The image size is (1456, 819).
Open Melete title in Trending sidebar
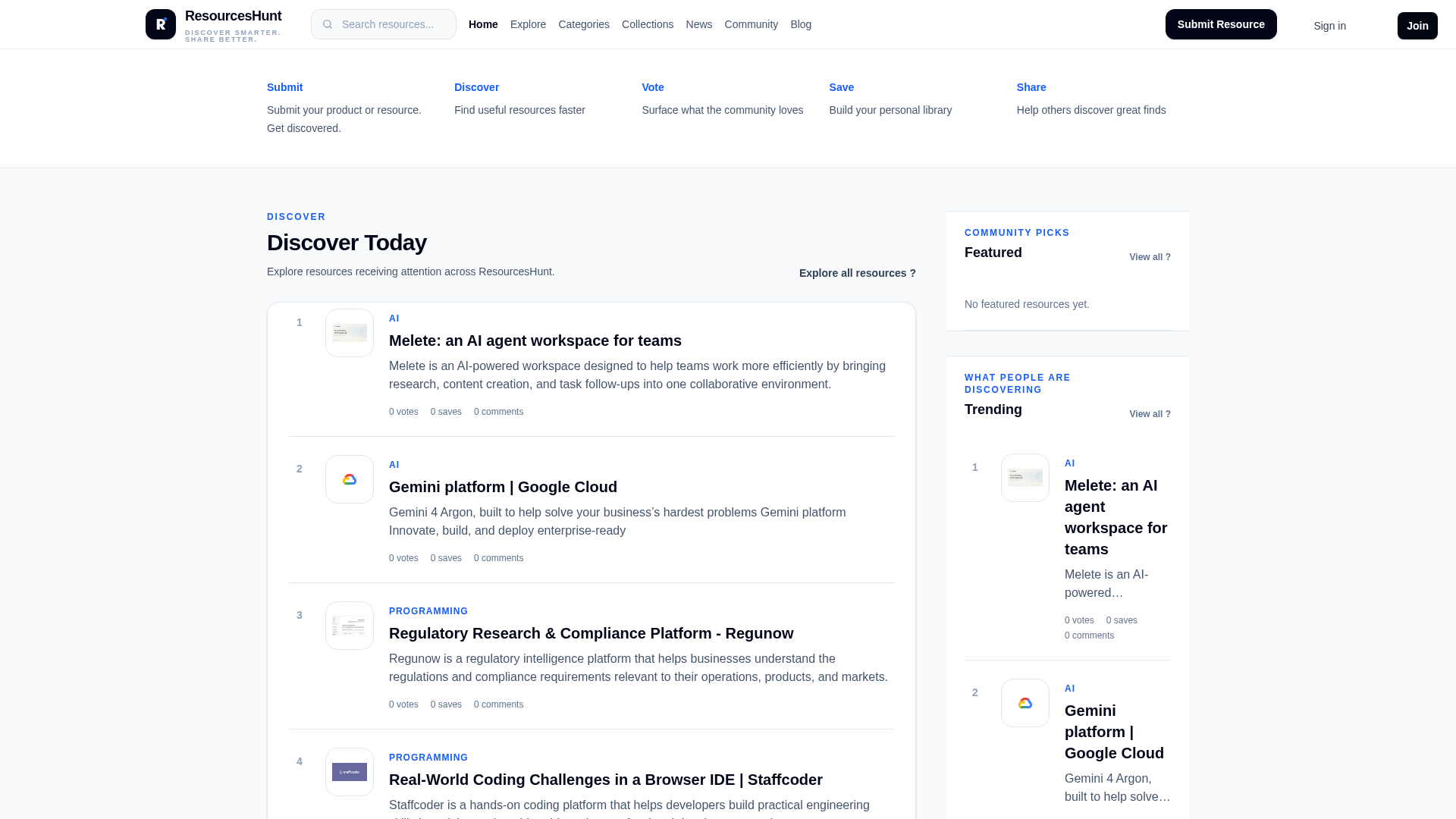pyautogui.click(x=1116, y=517)
